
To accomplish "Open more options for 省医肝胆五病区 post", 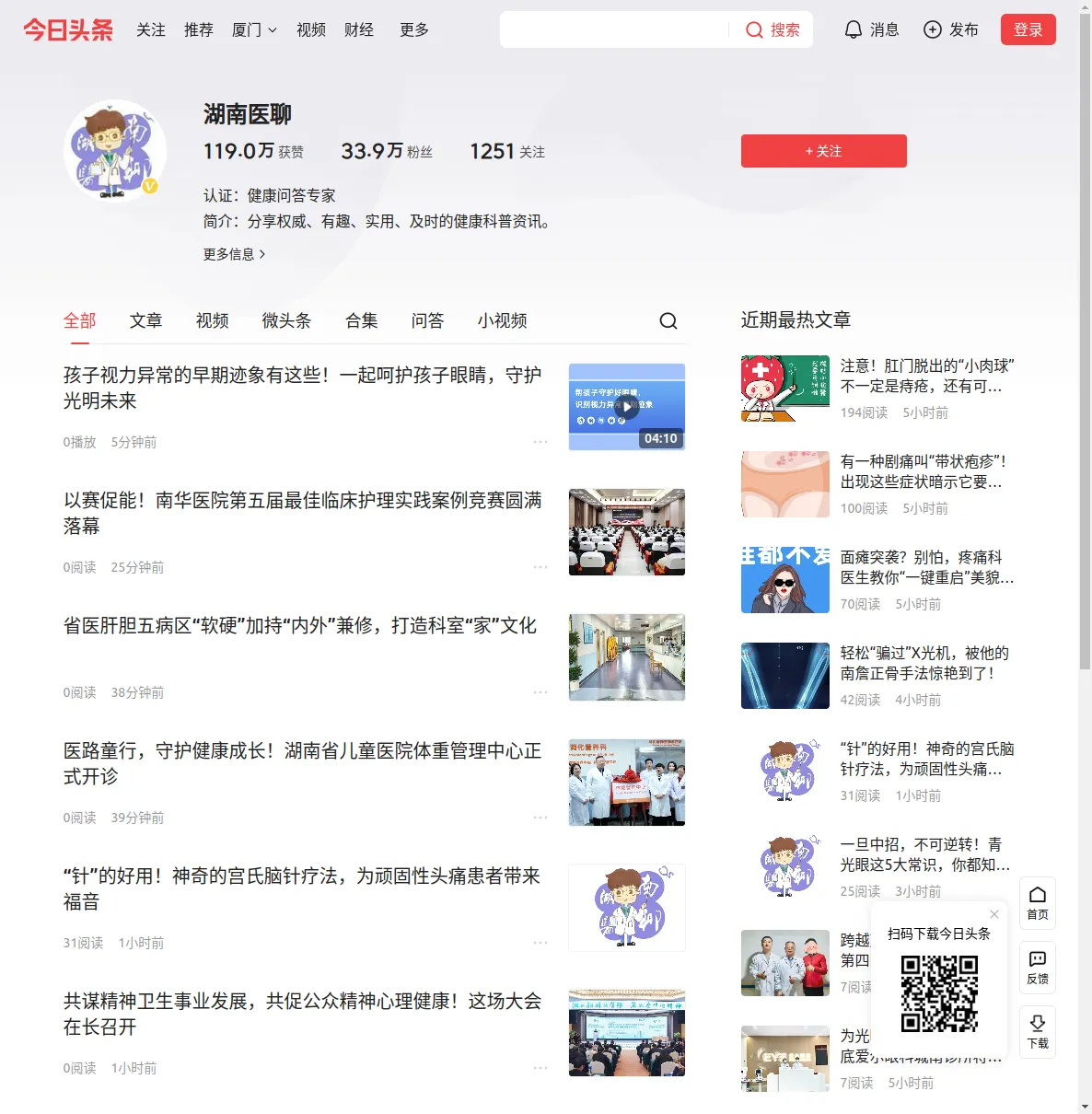I will coord(540,692).
